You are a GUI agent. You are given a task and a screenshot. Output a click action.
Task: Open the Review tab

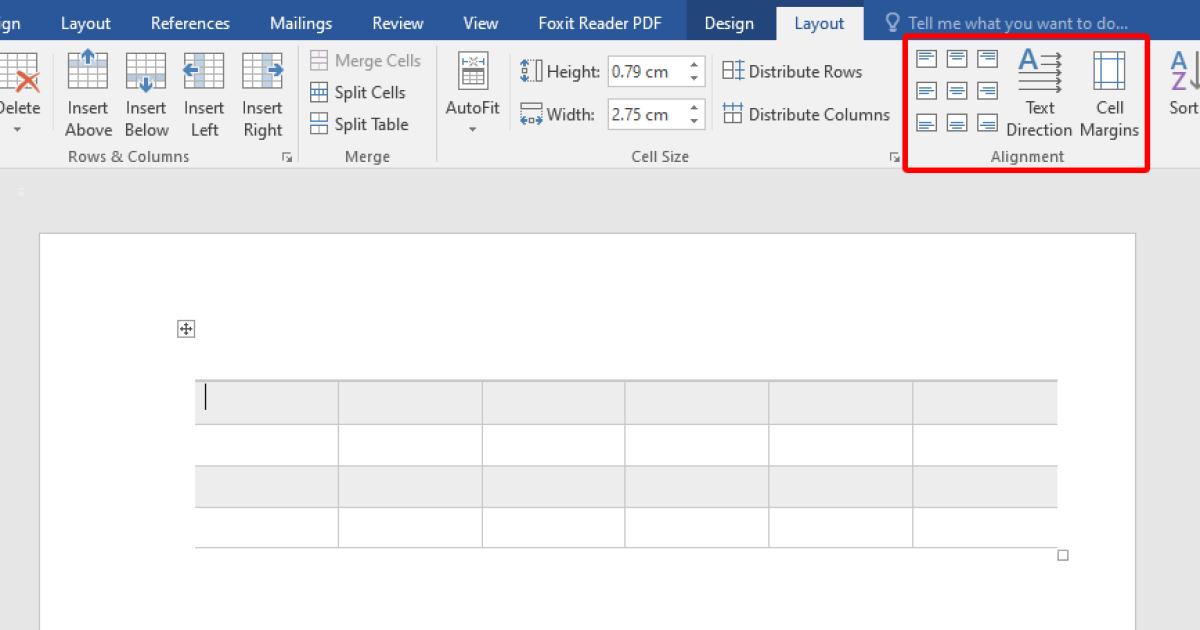pyautogui.click(x=398, y=23)
